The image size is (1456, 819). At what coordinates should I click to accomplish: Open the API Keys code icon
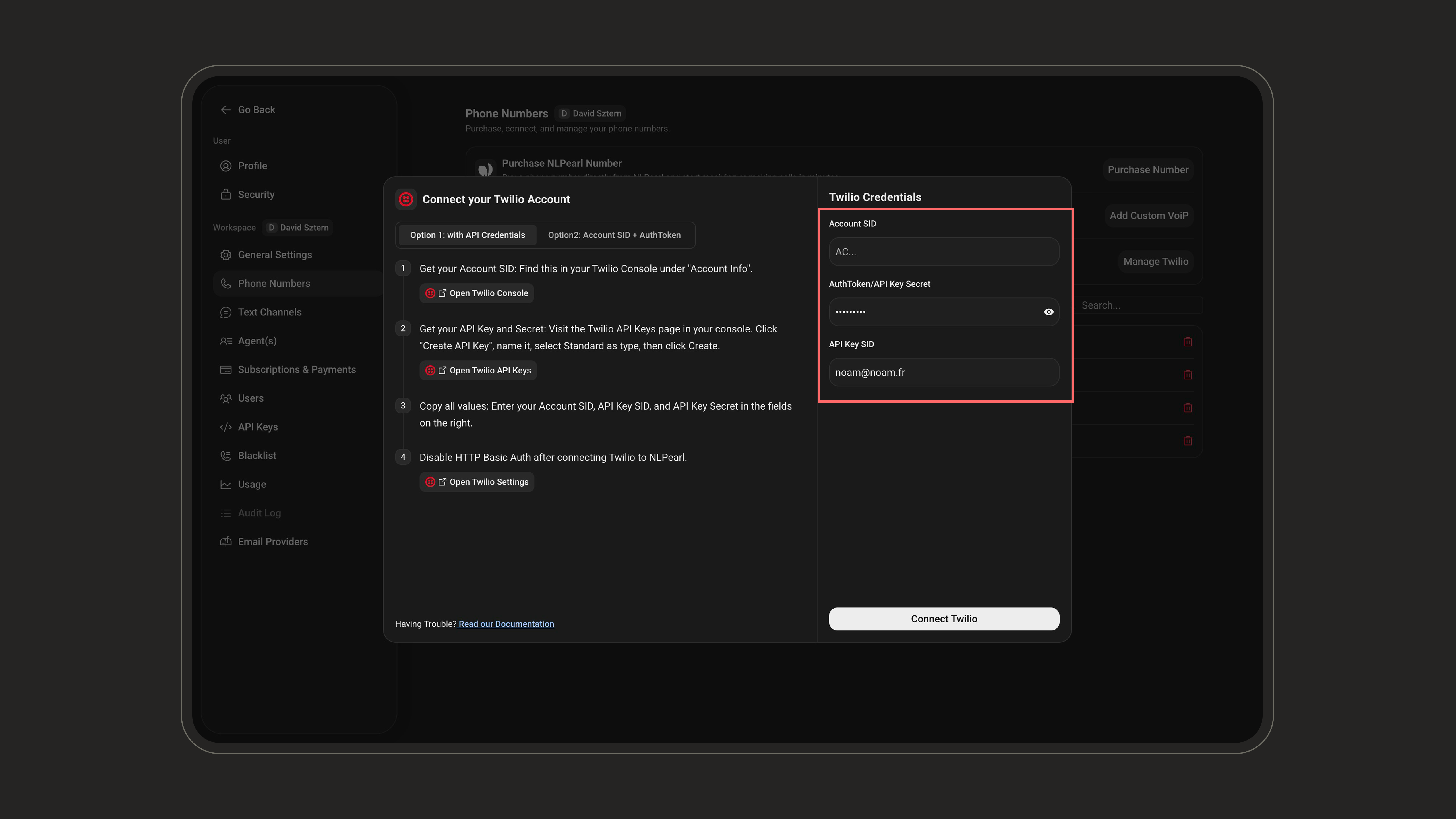pyautogui.click(x=226, y=427)
